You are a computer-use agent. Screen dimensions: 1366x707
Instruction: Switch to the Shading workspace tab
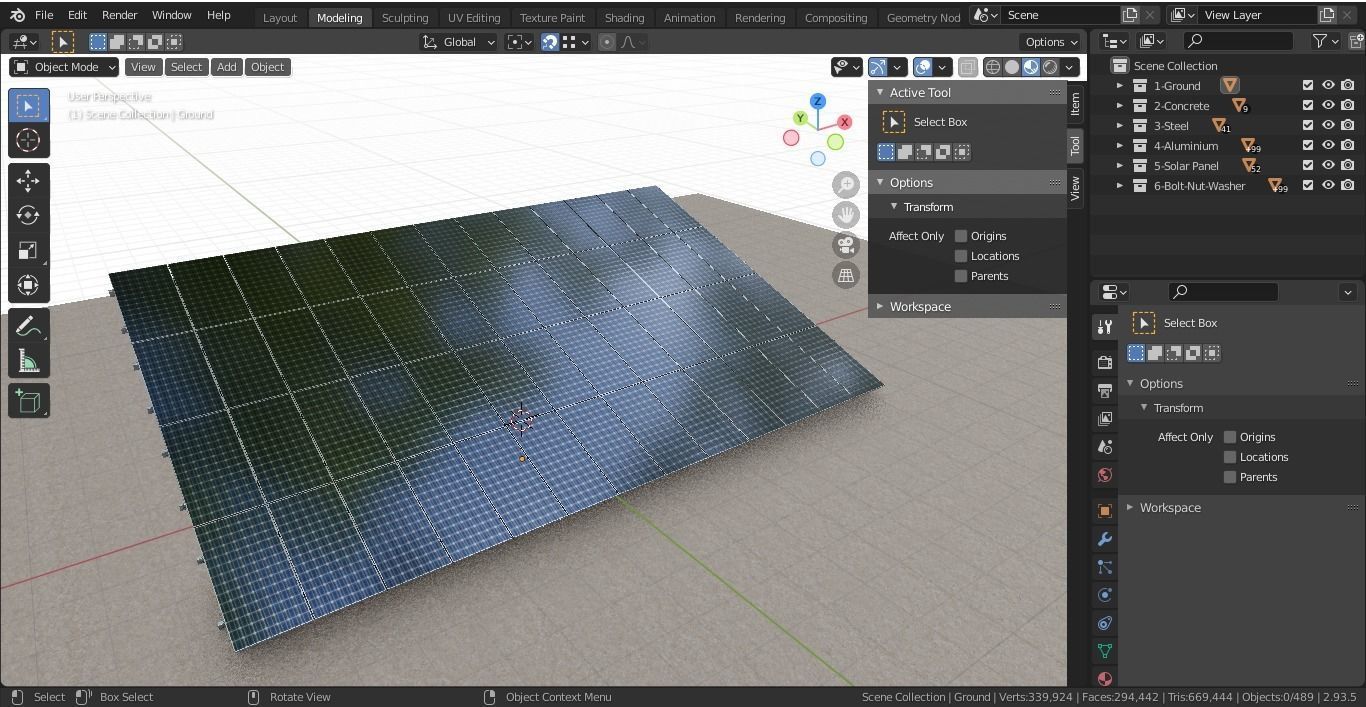tap(624, 17)
